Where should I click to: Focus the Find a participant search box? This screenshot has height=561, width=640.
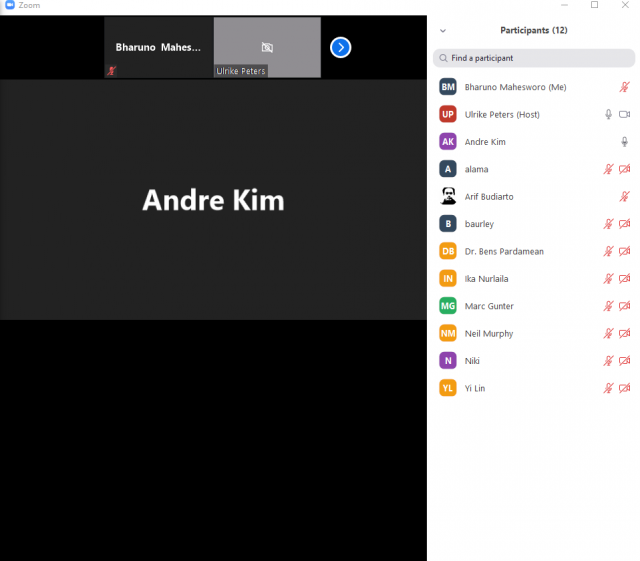[534, 58]
